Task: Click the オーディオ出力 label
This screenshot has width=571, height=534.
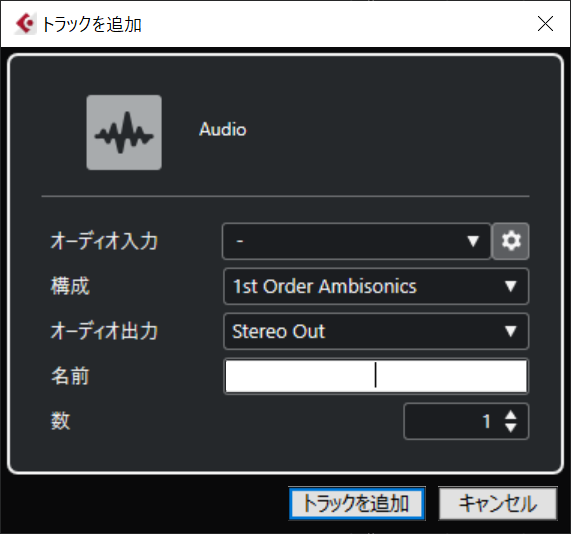Action: pos(104,331)
